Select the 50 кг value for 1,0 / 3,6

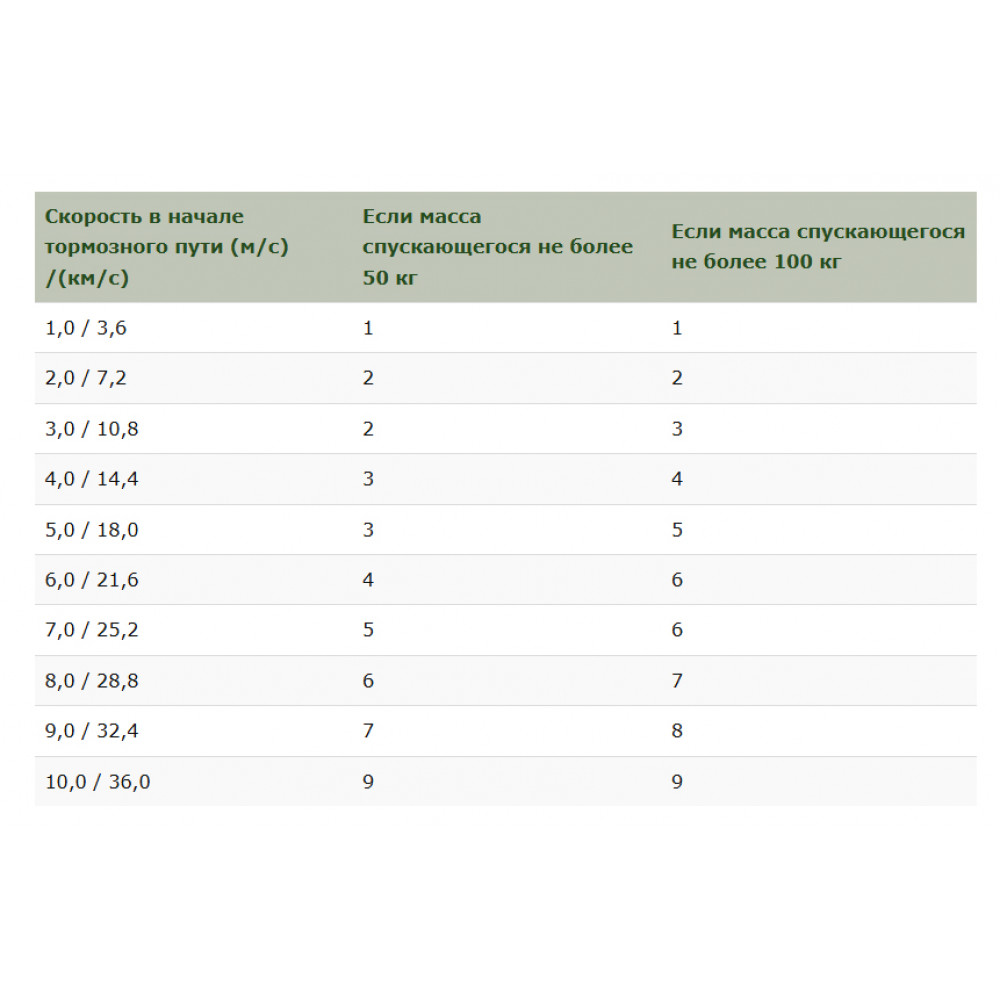tap(368, 328)
